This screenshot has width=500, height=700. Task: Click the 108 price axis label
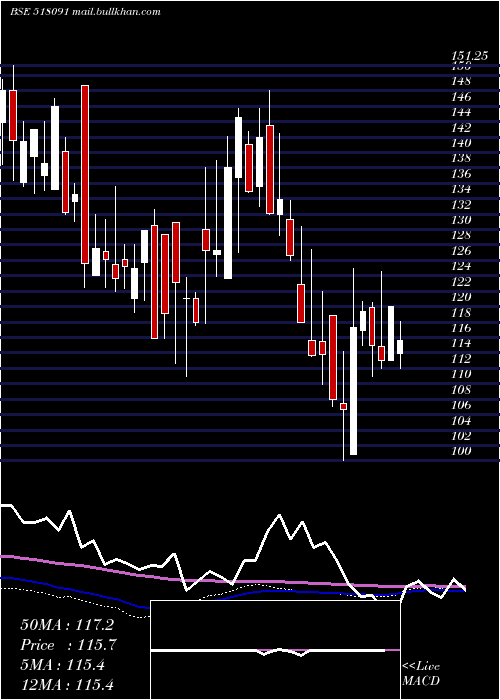(461, 390)
